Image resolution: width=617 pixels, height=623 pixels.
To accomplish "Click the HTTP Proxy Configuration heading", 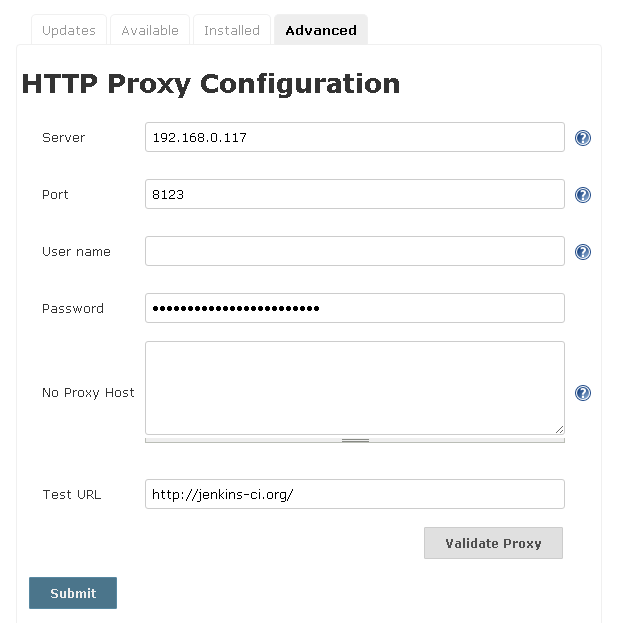I will 211,84.
